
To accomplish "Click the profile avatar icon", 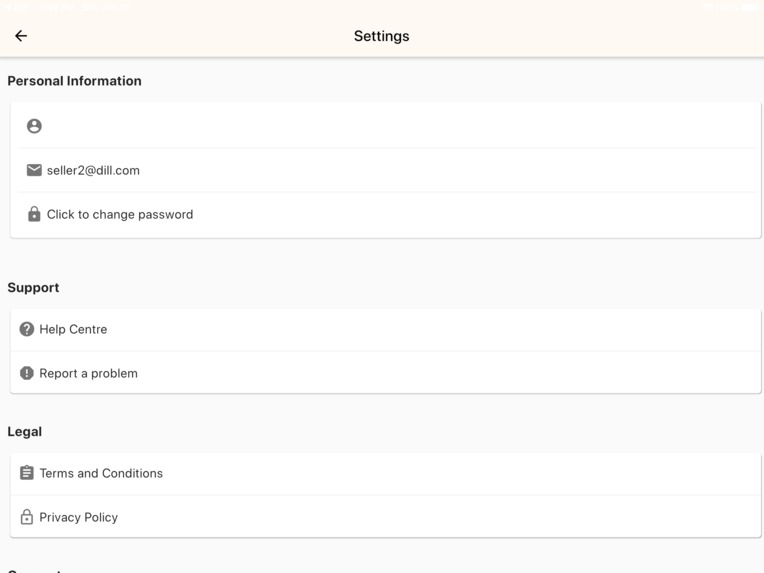I will [x=34, y=126].
